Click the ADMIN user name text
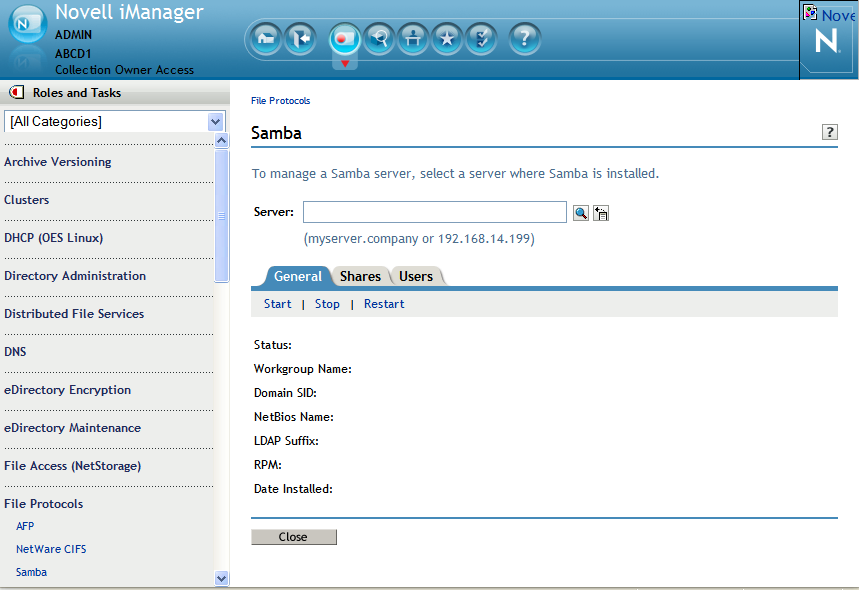Screen dimensions: 859x590 pyautogui.click(x=73, y=35)
